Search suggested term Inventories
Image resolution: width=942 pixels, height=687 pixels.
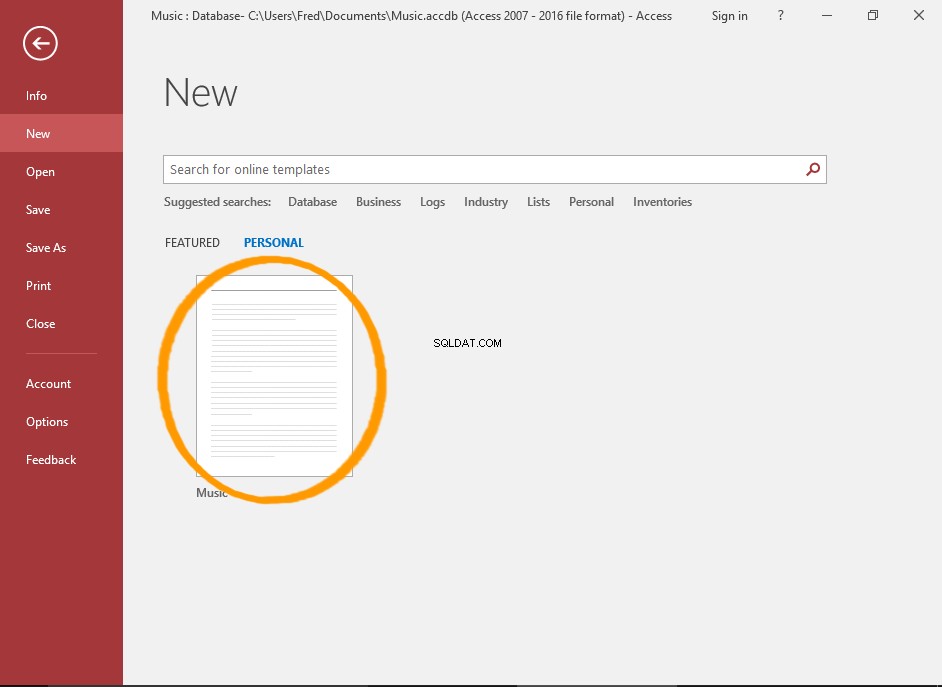pos(662,202)
